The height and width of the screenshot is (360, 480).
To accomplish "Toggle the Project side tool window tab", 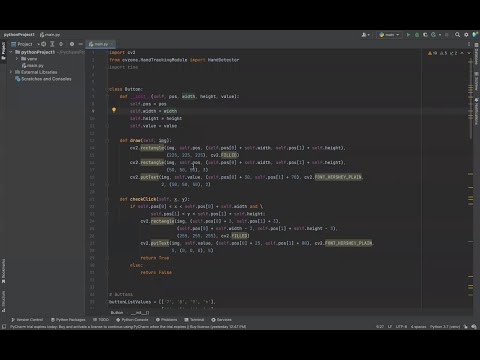I will pos(3,51).
